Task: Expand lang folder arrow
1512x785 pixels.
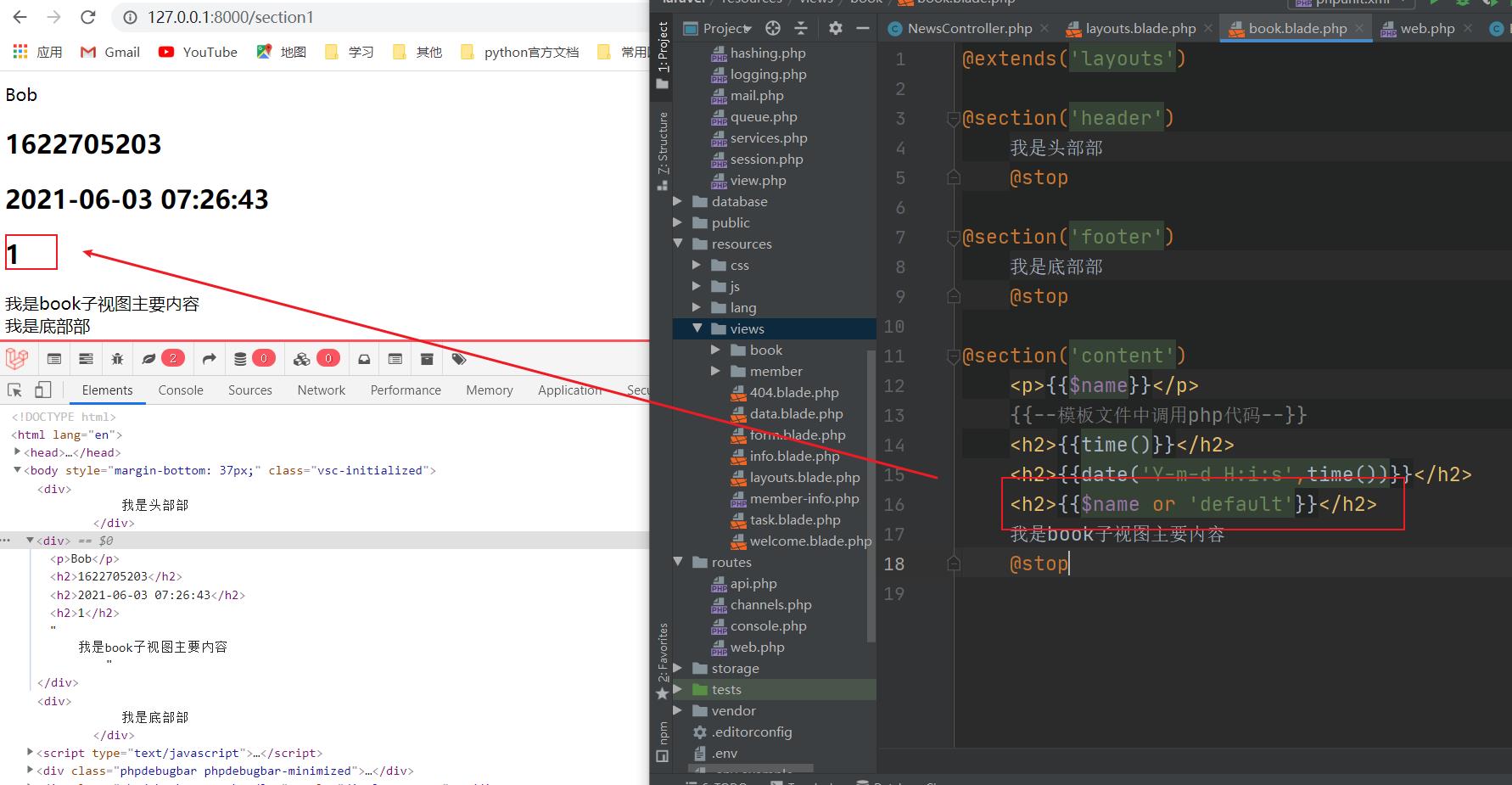Action: tap(697, 307)
